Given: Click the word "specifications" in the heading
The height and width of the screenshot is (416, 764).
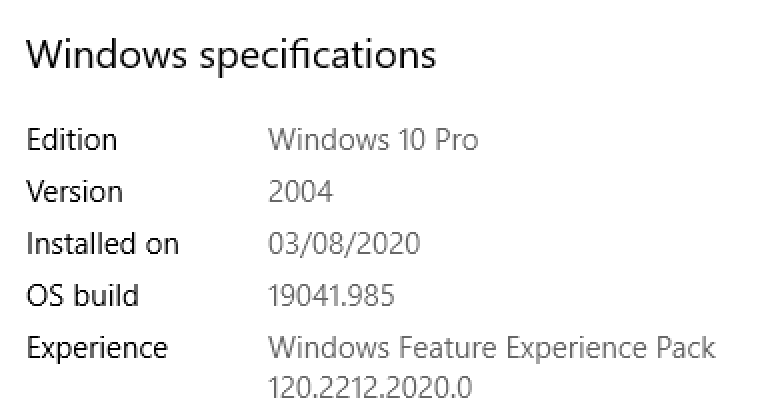Looking at the screenshot, I should click(318, 54).
